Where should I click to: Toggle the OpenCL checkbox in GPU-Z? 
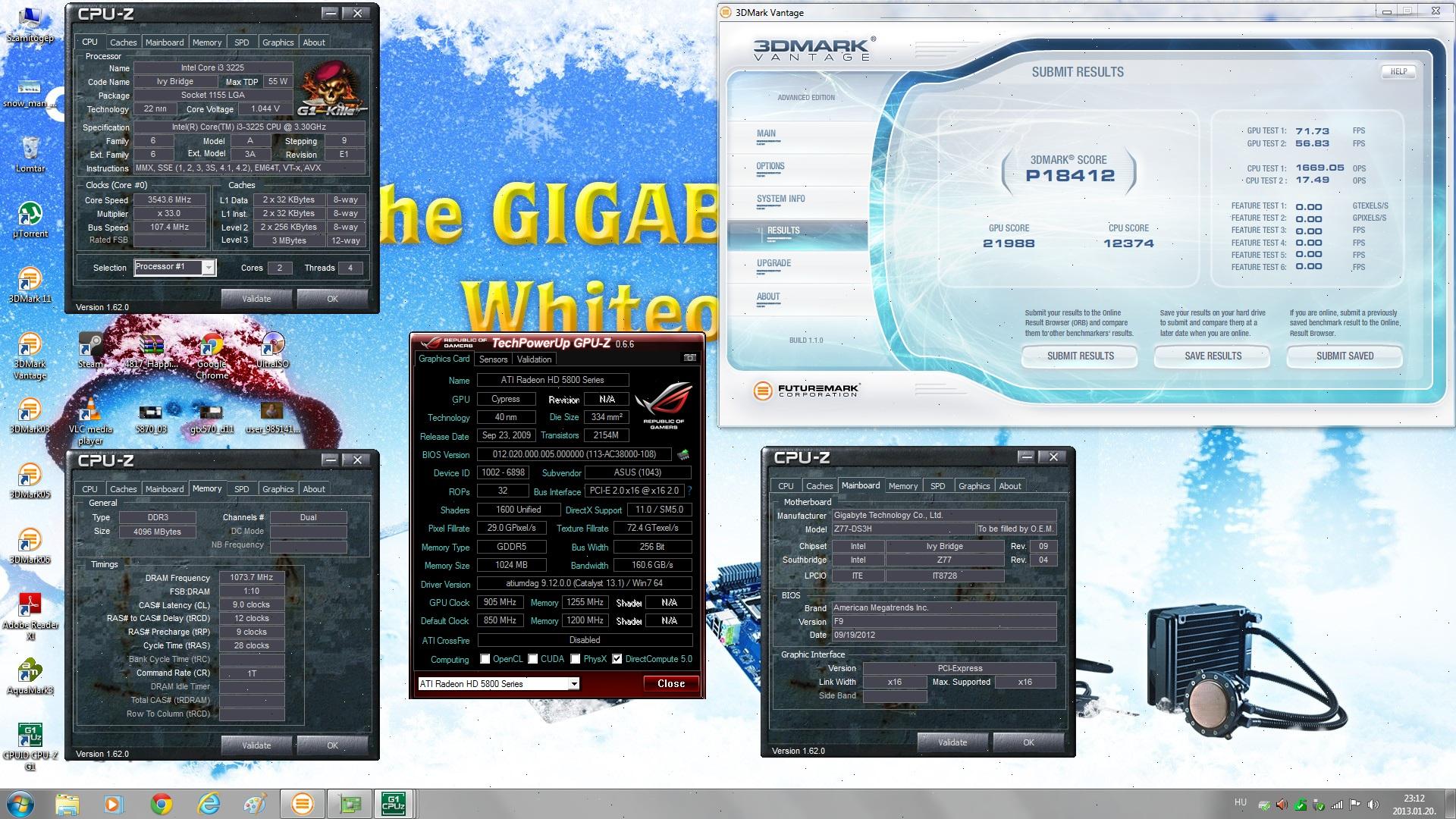485,659
